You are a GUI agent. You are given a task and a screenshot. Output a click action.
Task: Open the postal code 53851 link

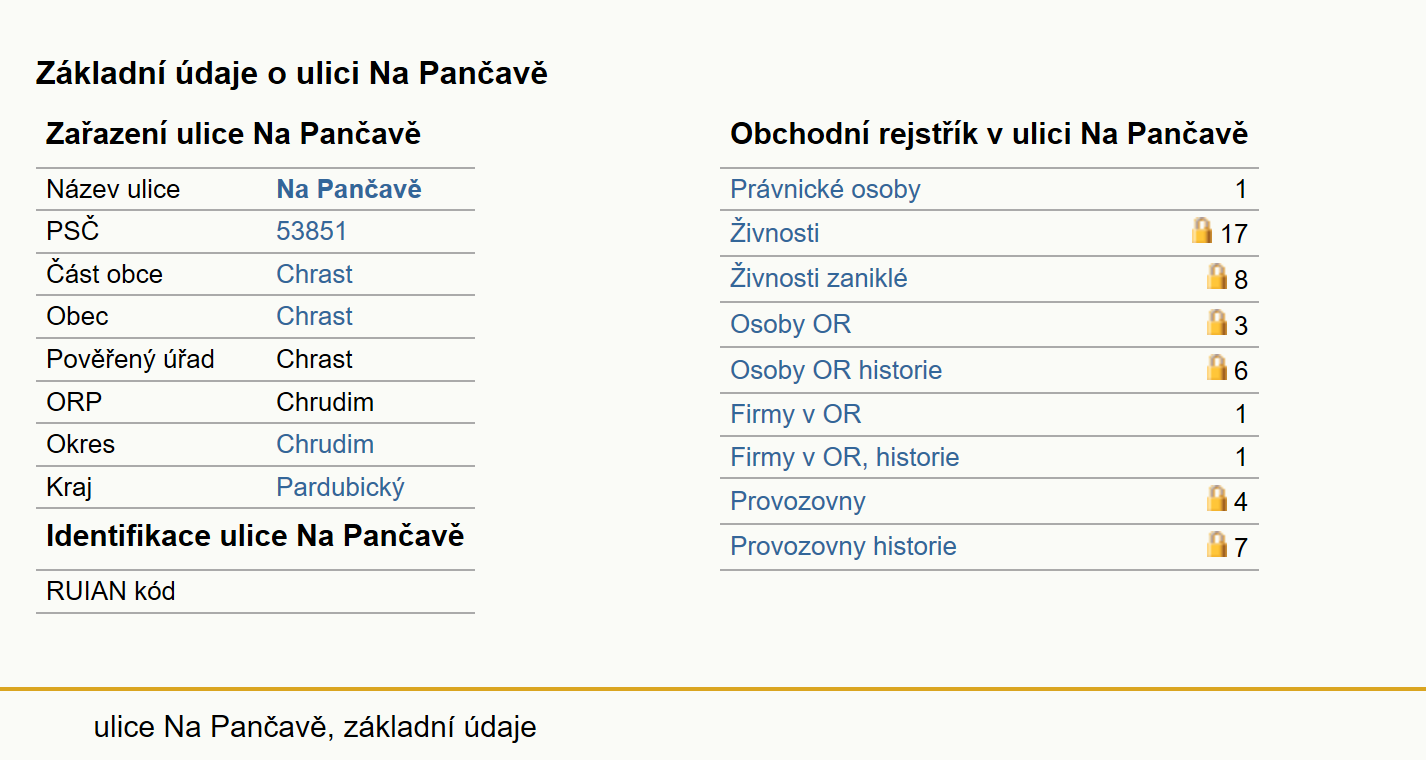pyautogui.click(x=312, y=231)
